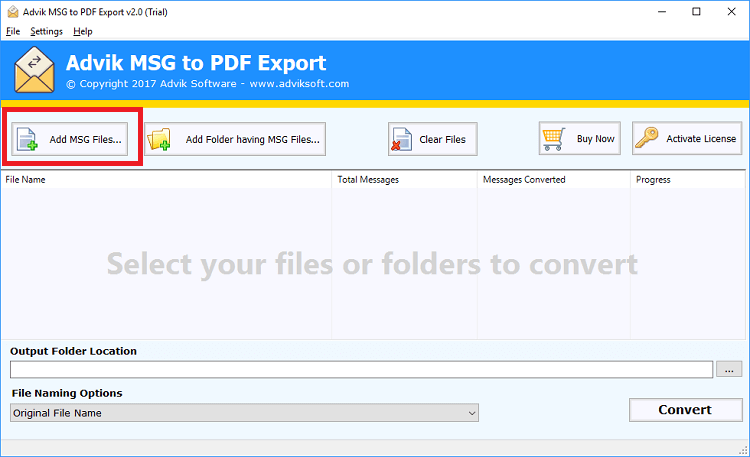The width and height of the screenshot is (750, 457).
Task: Click the resize grip in the status bar corner
Action: 744,450
